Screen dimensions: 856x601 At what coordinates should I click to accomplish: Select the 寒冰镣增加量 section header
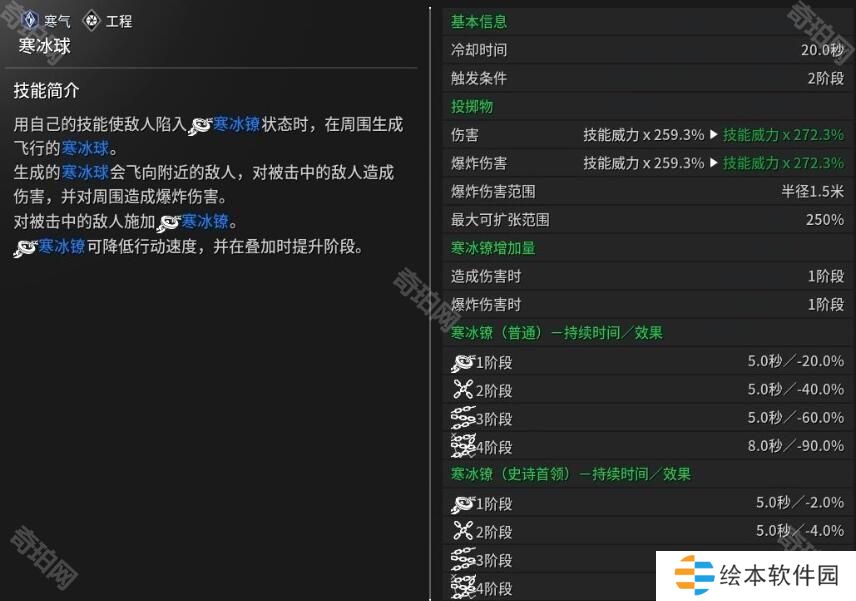493,248
